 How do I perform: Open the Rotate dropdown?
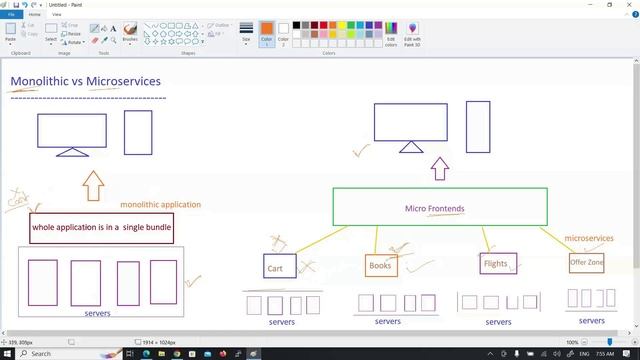pyautogui.click(x=73, y=42)
